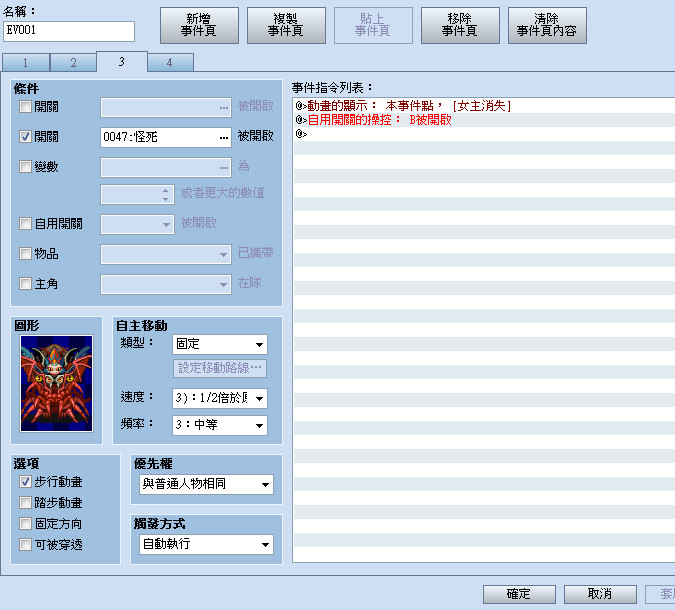Enable the 物品 condition checkbox
This screenshot has height=610, width=675.
coord(25,254)
